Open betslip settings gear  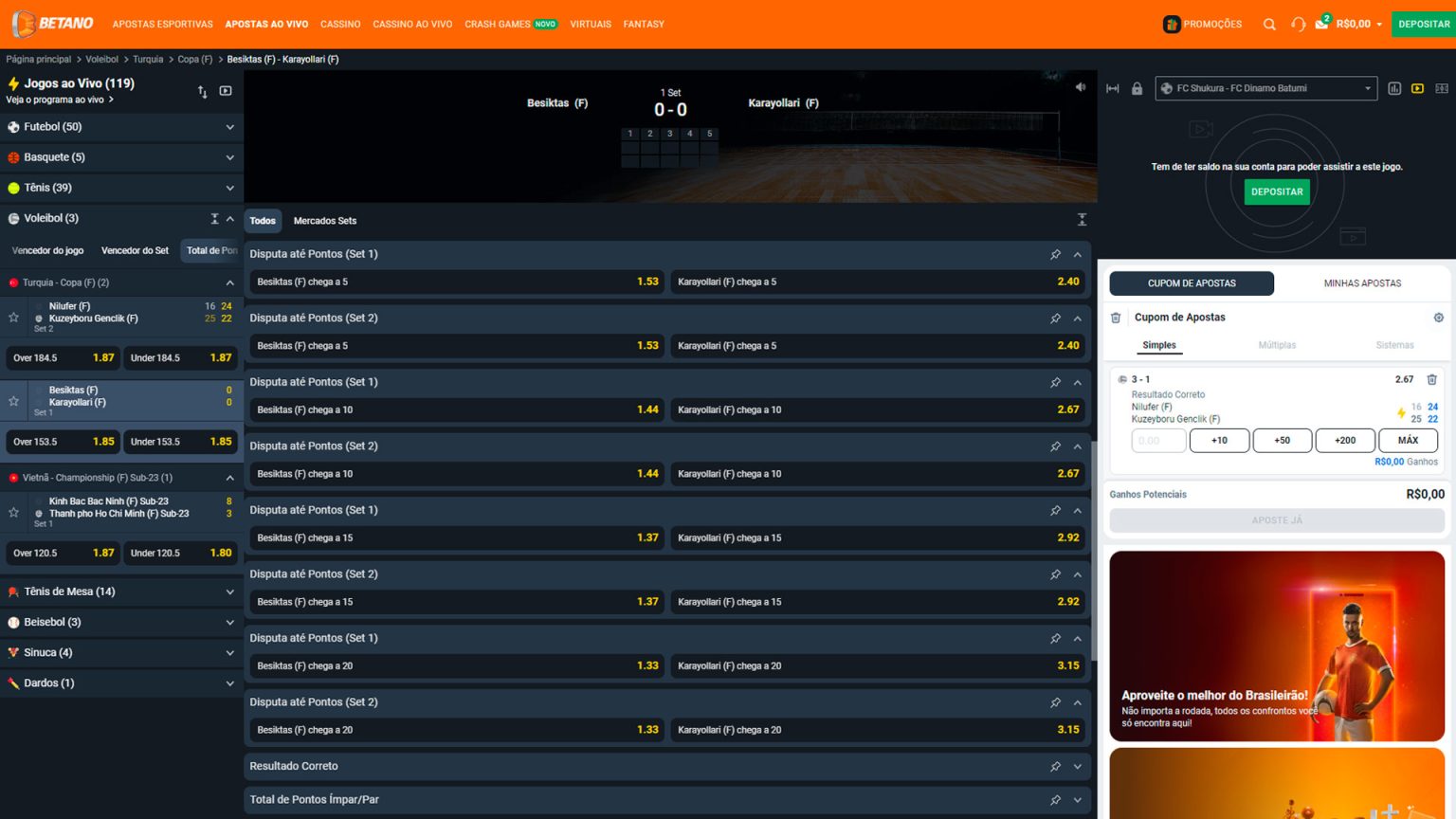click(x=1438, y=318)
